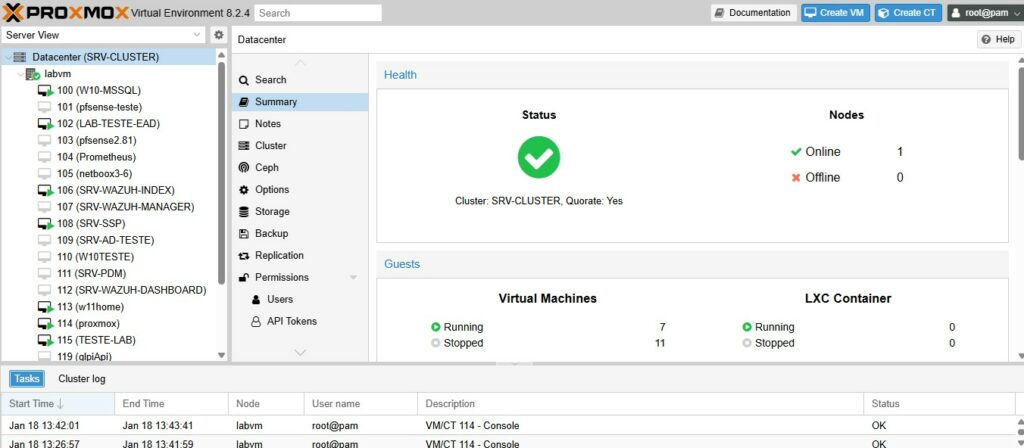Click Create CT button
This screenshot has width=1024, height=448.
tap(908, 12)
